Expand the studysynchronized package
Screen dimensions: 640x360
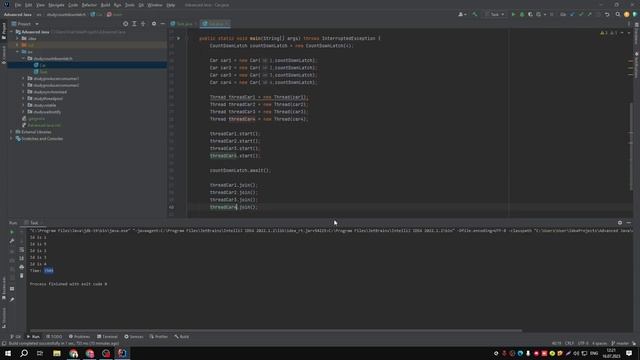[x=23, y=92]
